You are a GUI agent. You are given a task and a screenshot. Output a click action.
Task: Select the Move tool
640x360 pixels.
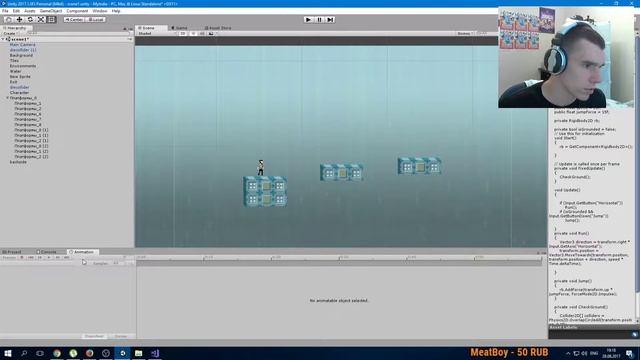click(19, 19)
